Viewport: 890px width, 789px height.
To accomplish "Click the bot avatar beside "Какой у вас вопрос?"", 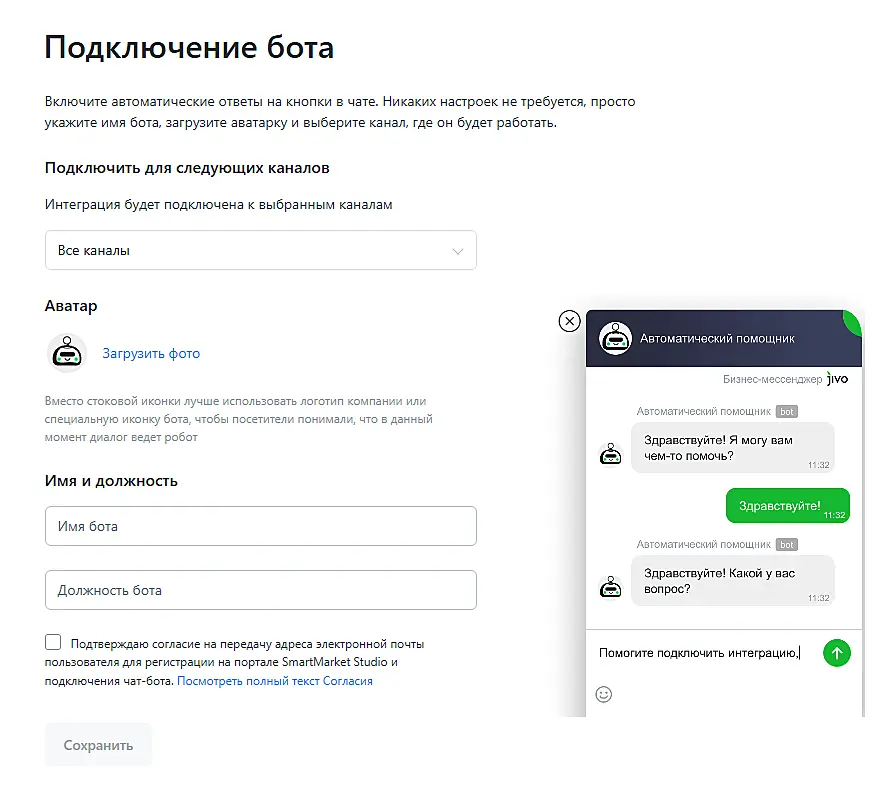I will point(610,587).
